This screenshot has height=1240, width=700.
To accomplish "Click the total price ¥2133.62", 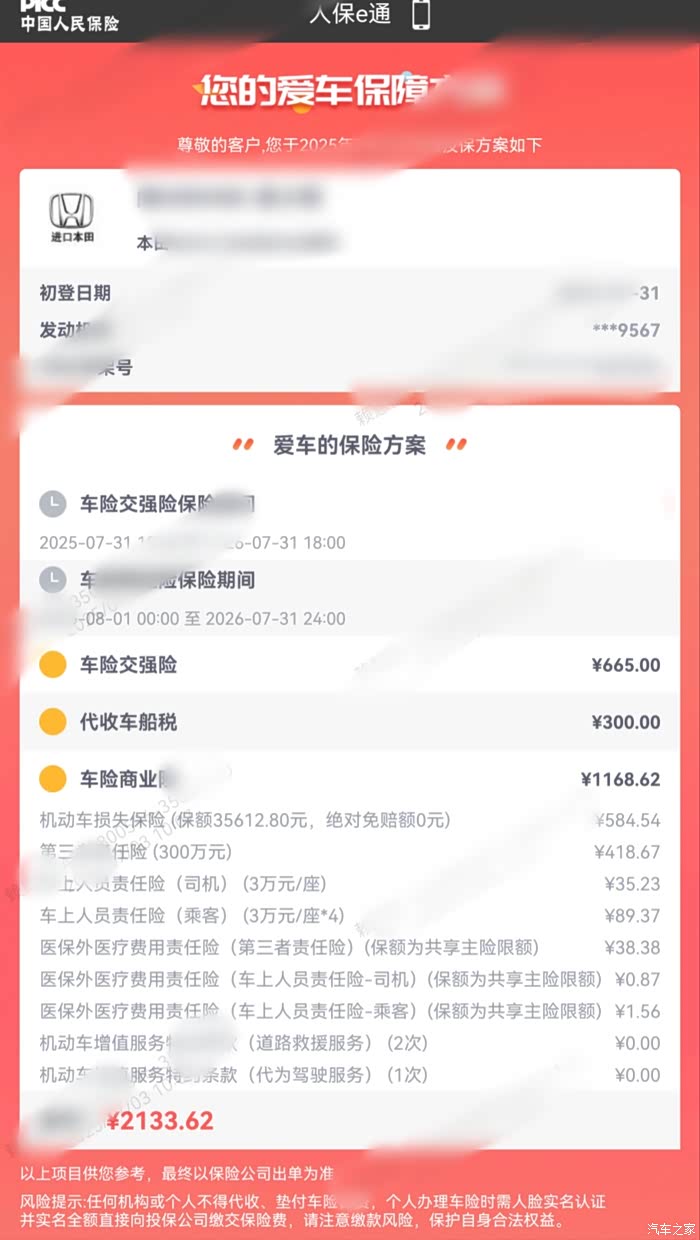I will tap(160, 1121).
